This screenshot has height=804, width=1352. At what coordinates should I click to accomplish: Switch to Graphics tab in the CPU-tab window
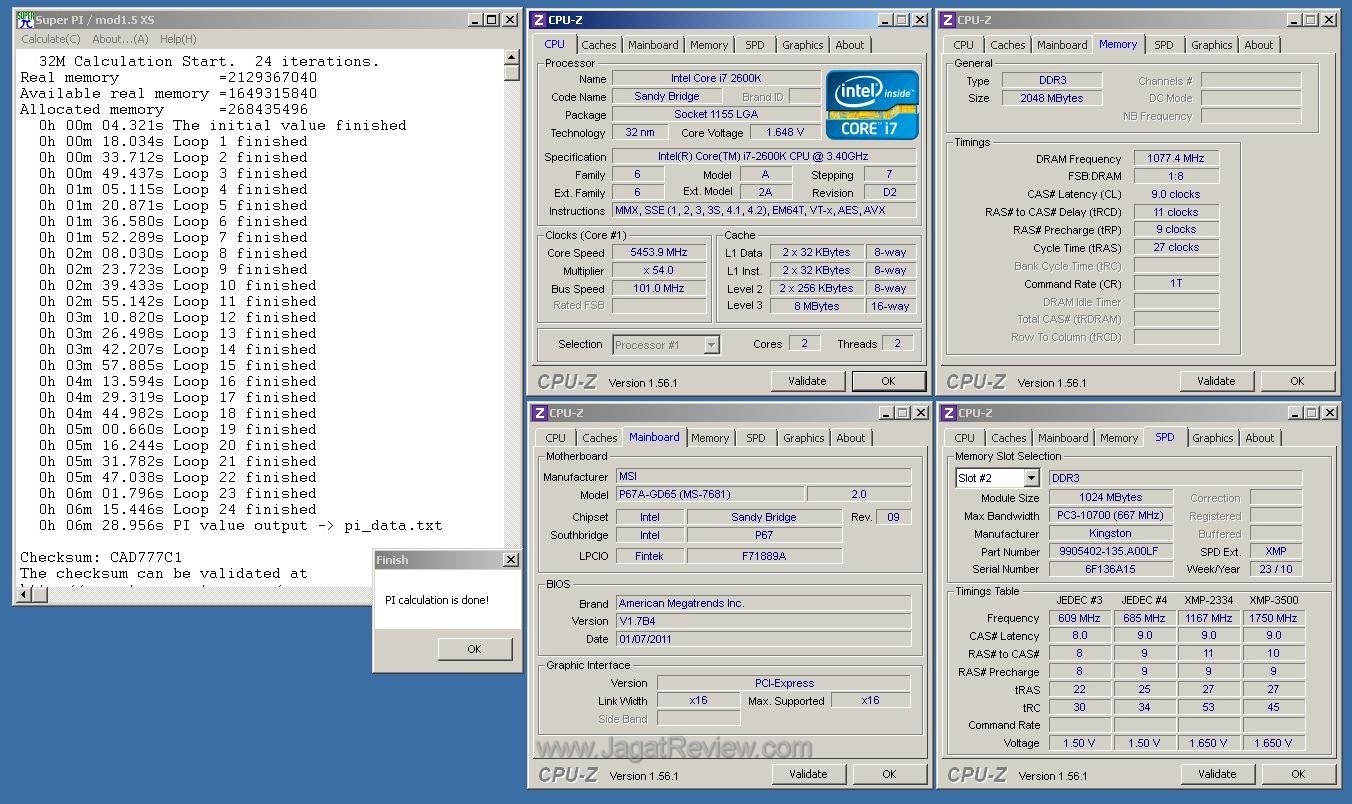(803, 45)
